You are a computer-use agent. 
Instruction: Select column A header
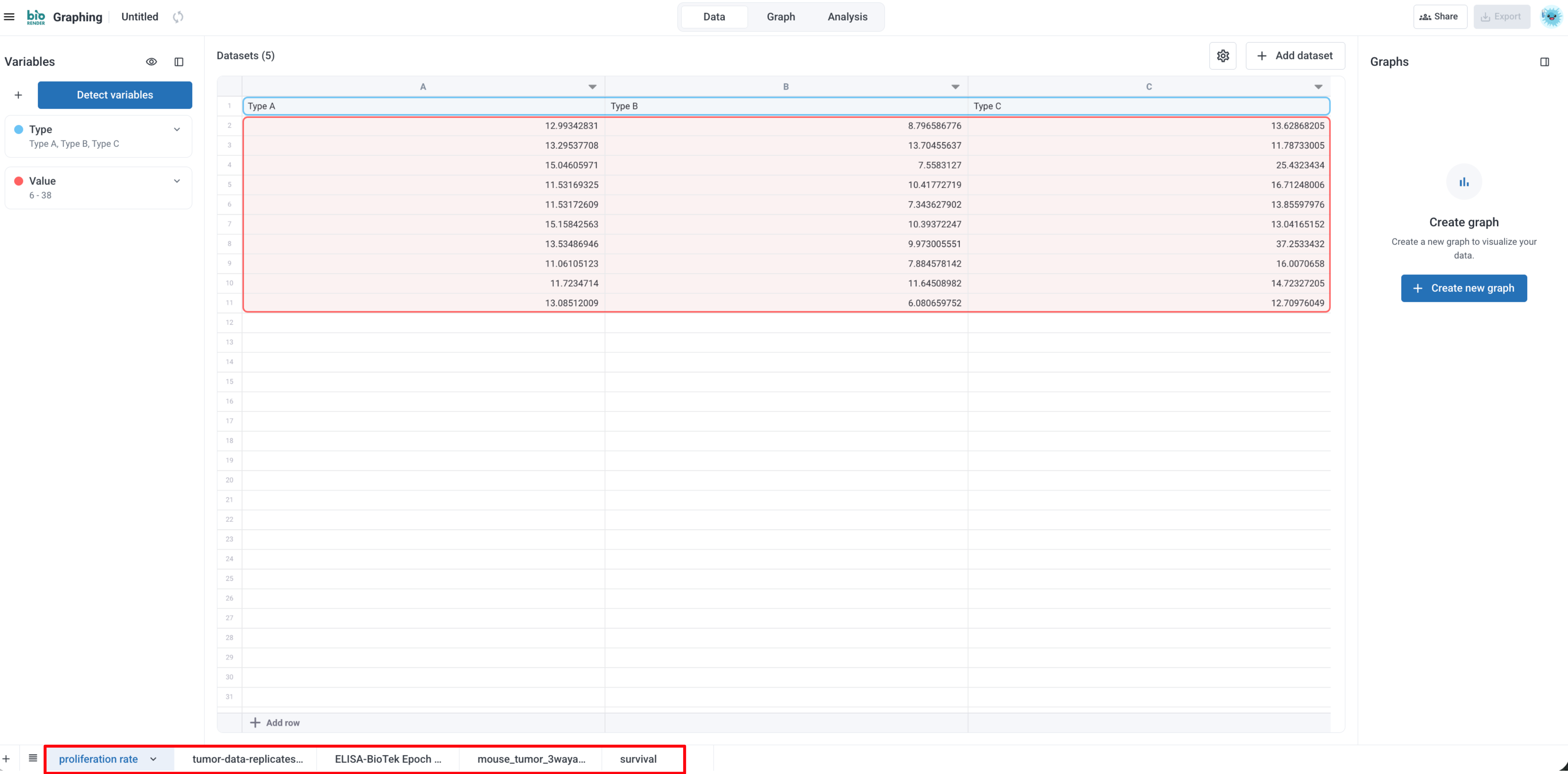(x=424, y=87)
